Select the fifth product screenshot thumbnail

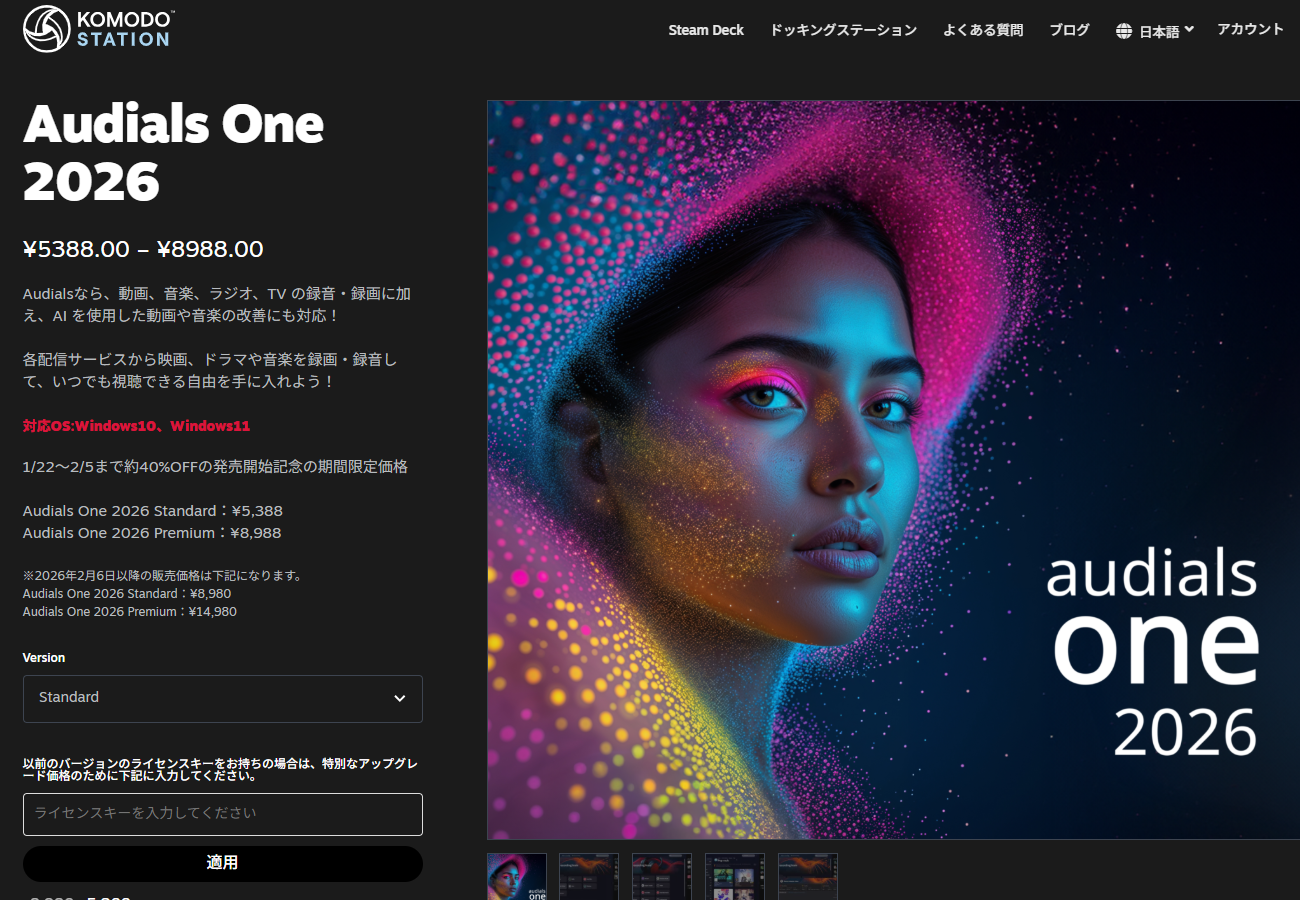(808, 876)
